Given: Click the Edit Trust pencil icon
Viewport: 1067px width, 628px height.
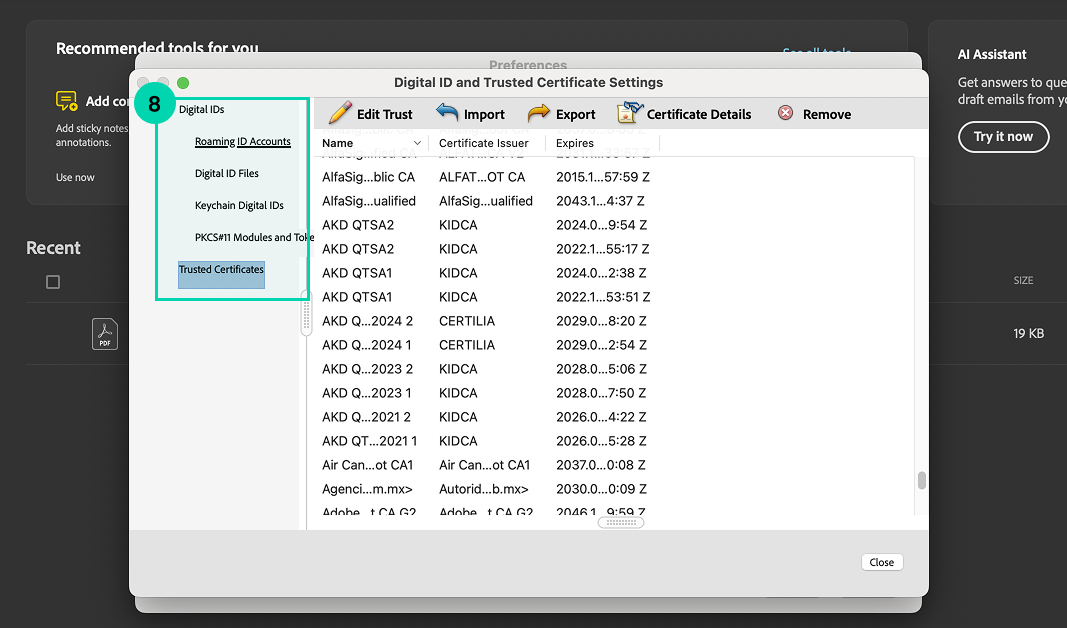Looking at the screenshot, I should coord(341,113).
